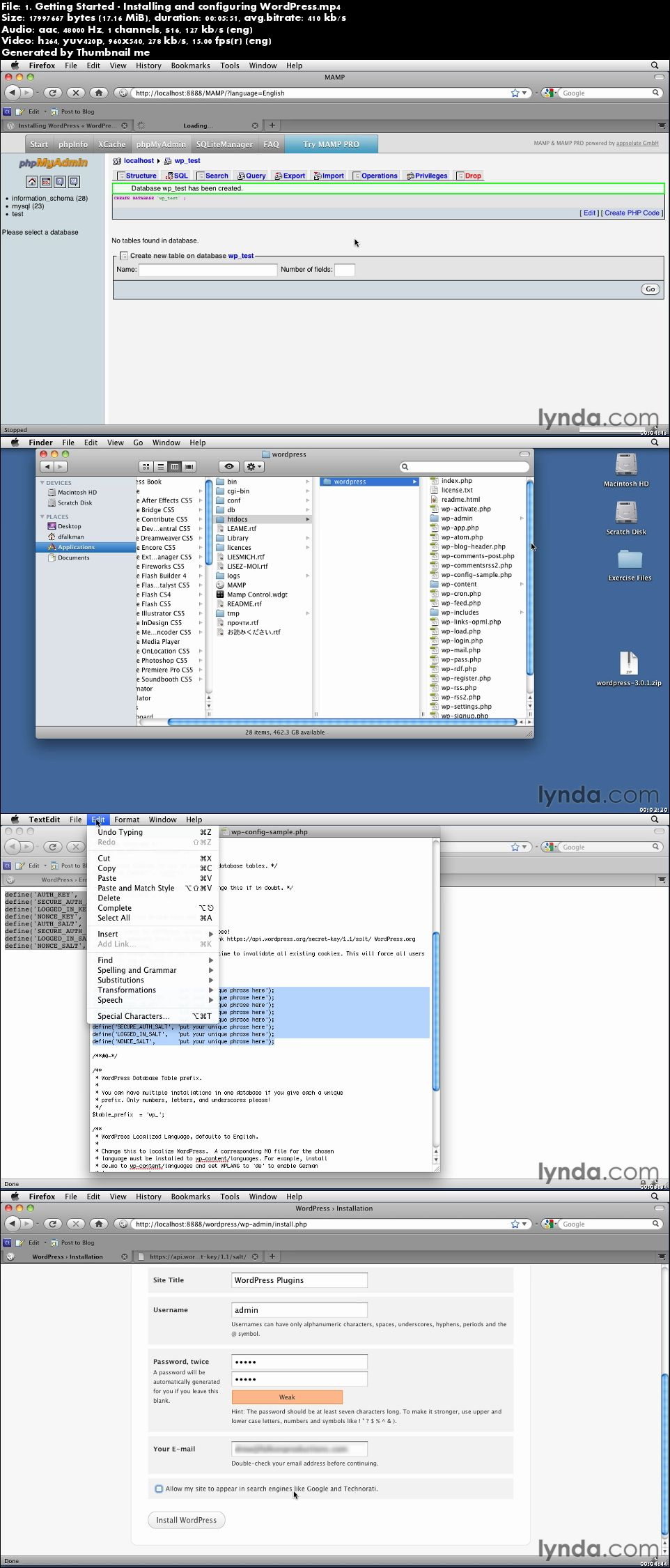Viewport: 670px width, 1568px height.
Task: Click the Create PHP Code link
Action: 632,213
